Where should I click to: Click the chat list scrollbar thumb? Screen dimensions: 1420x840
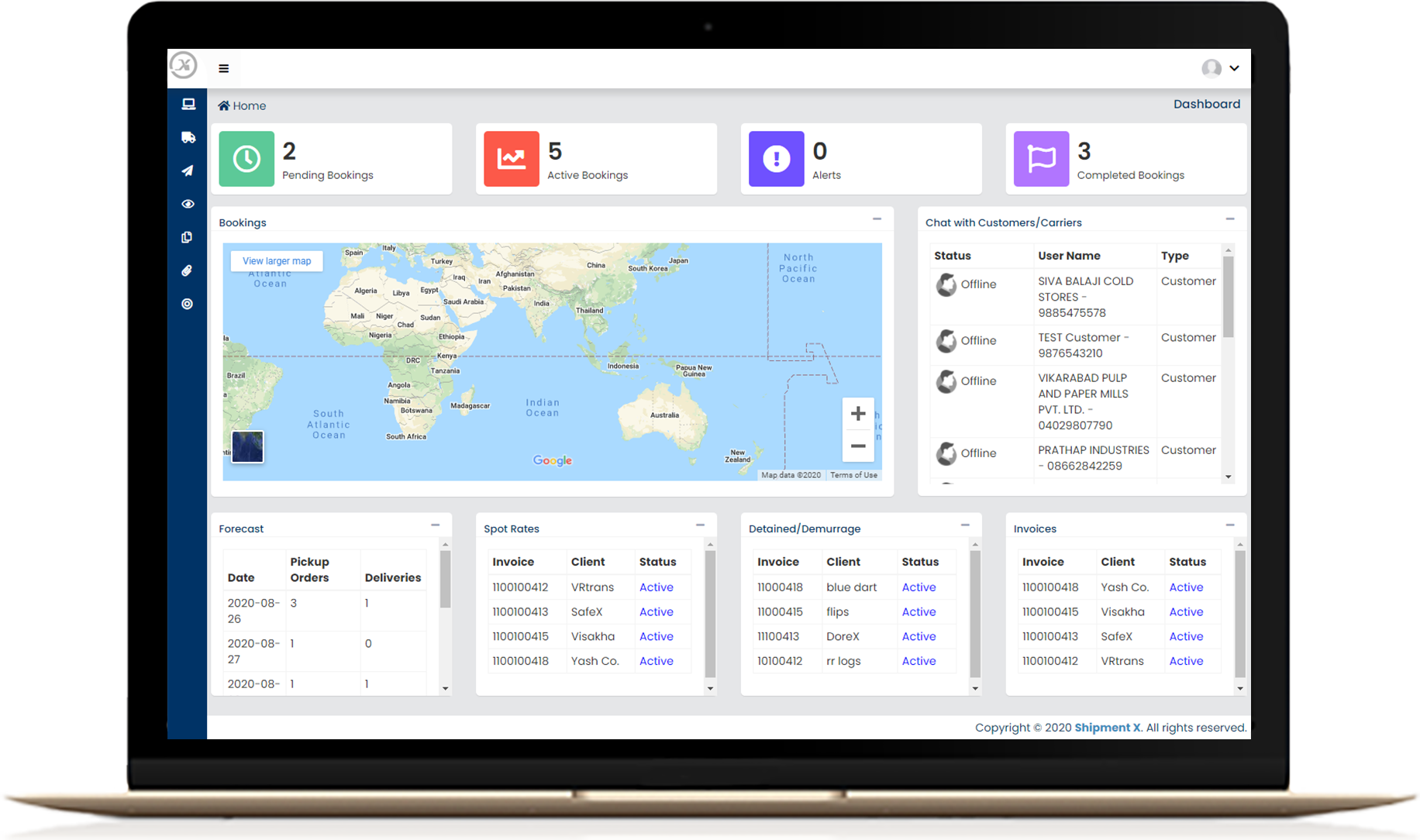click(1228, 296)
